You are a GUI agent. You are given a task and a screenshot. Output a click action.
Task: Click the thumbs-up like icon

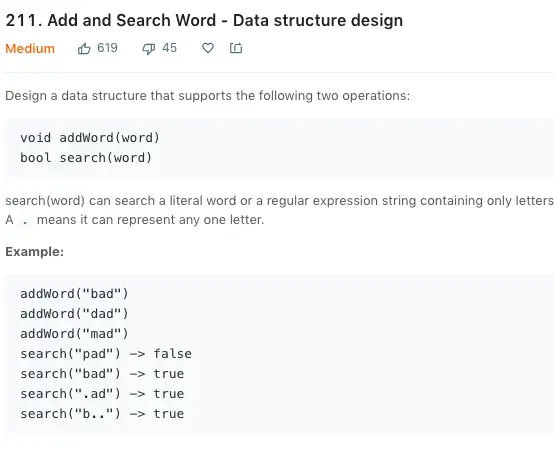[84, 48]
